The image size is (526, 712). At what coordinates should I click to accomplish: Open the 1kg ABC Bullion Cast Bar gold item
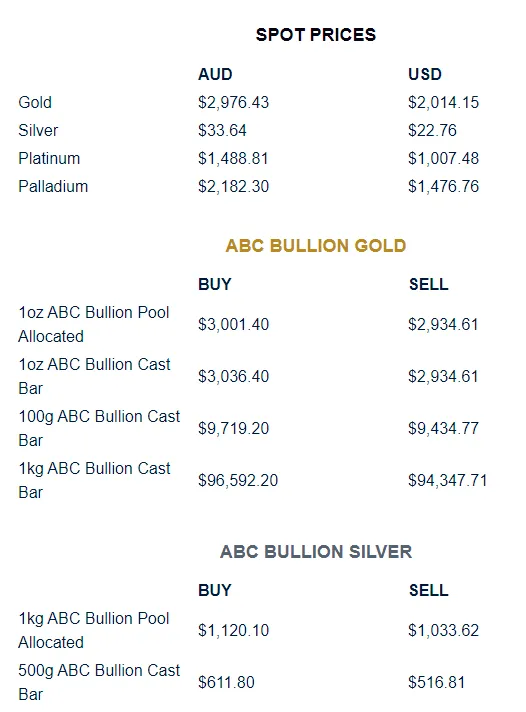pyautogui.click(x=94, y=480)
